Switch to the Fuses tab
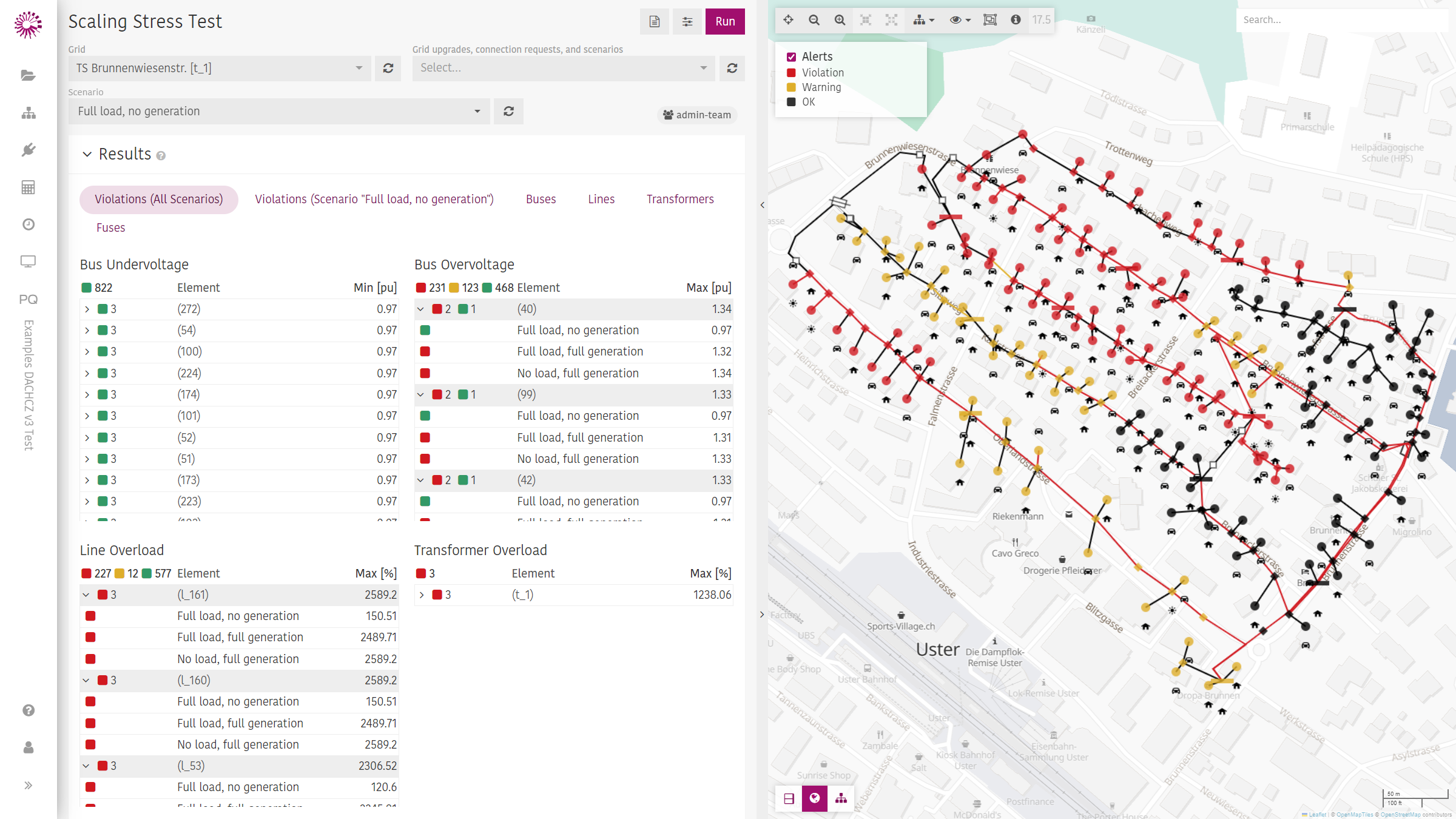Viewport: 1456px width, 819px height. 110,228
